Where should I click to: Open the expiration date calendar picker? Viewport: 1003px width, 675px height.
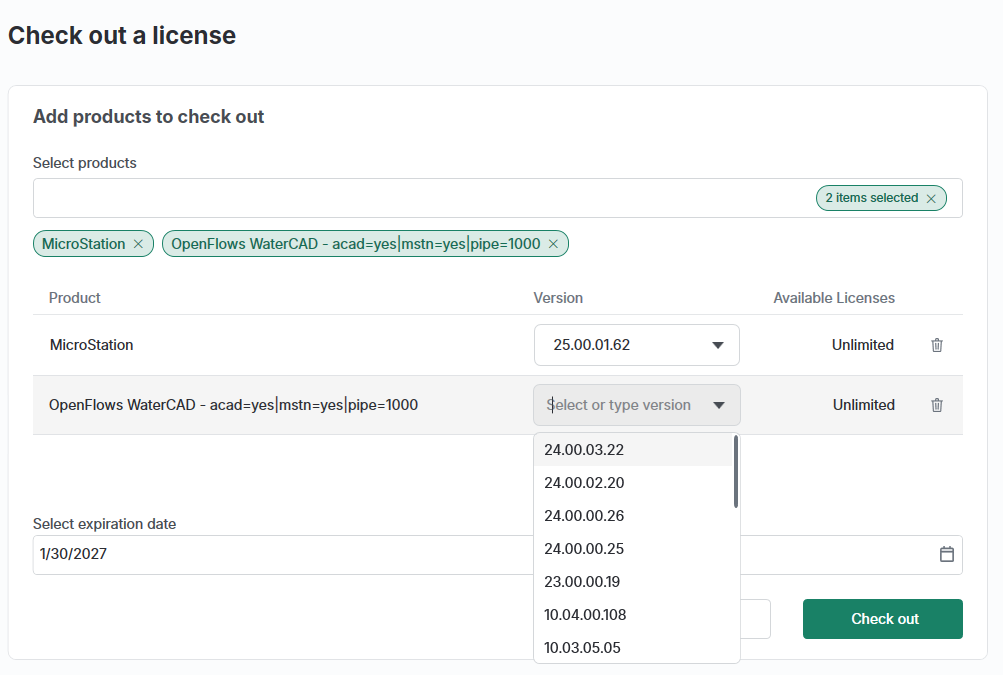[947, 554]
